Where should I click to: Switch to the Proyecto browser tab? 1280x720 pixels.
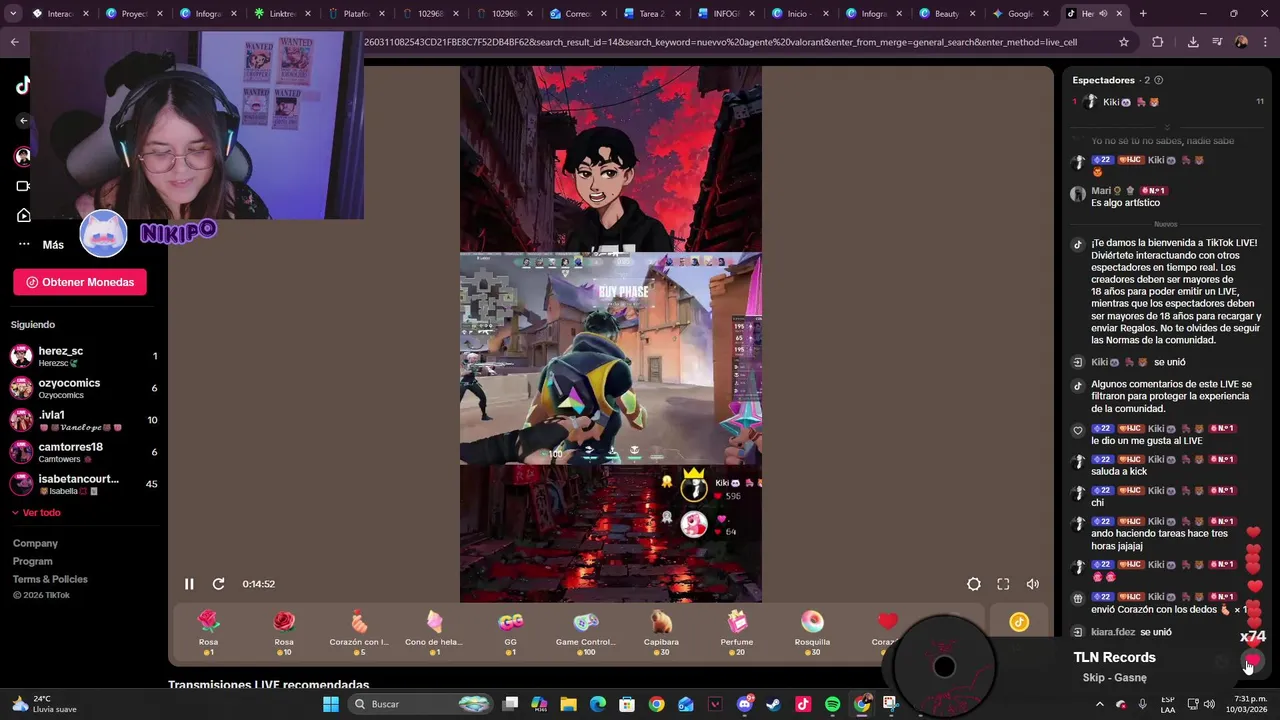pos(134,14)
